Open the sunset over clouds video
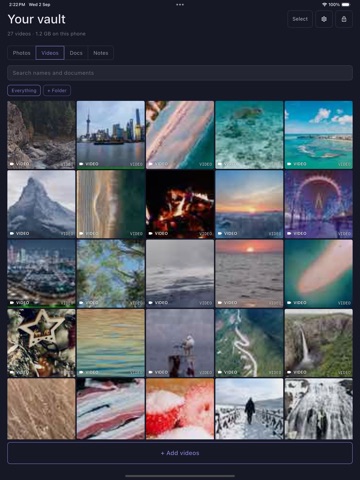Screen dimensions: 360x480 click(x=249, y=204)
